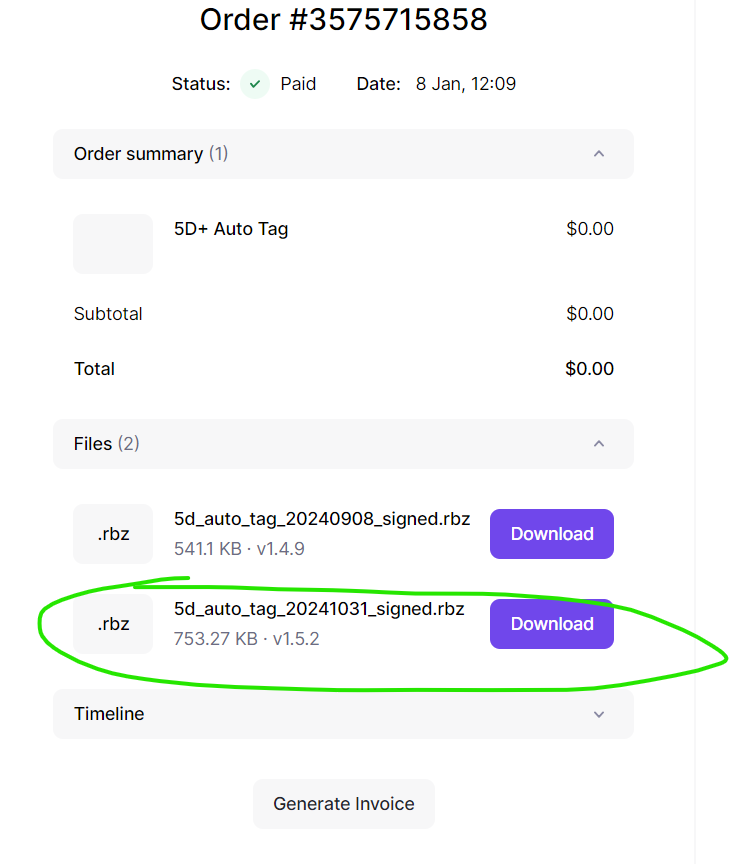Download the v1.4.9 signed file
Viewport: 731px width, 864px height.
(551, 534)
